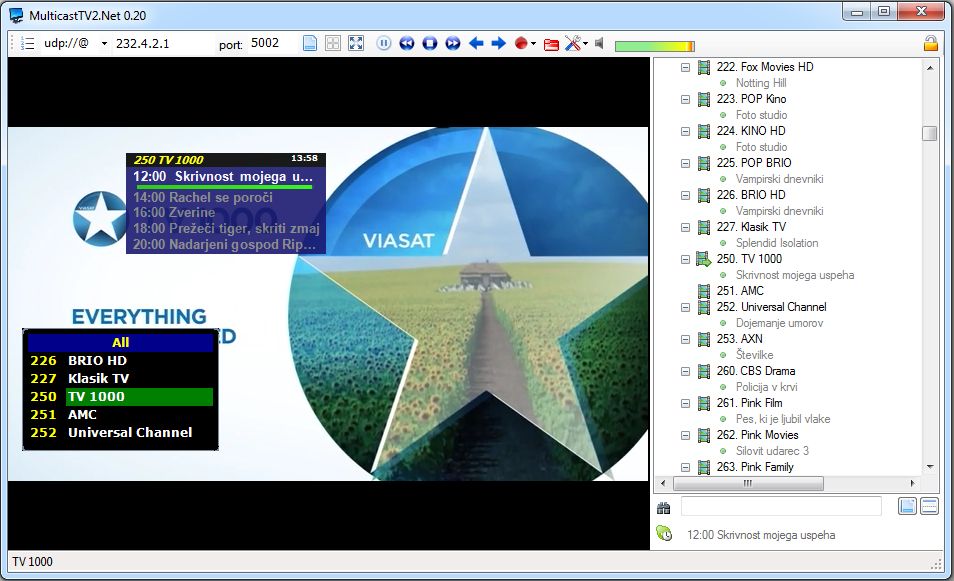Click the Številke program entry

[754, 355]
